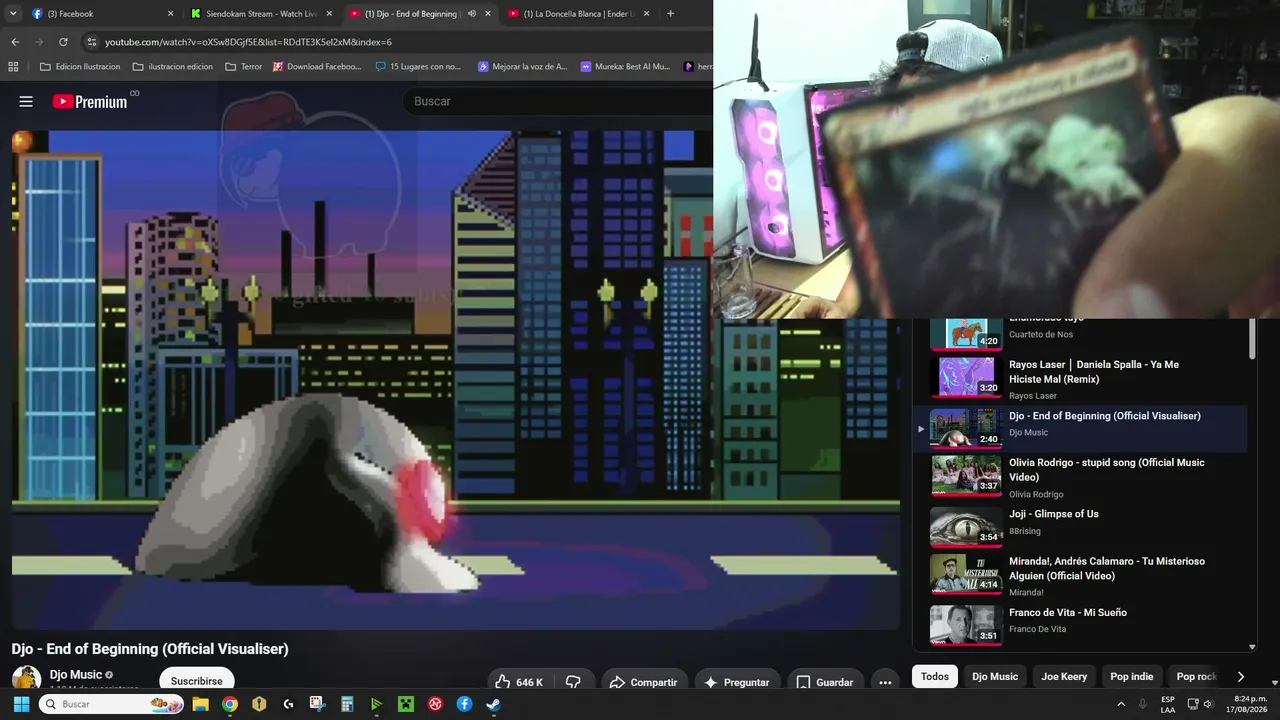Open 15 Lugares con no... bookmark
Image resolution: width=1280 pixels, height=720 pixels.
coord(418,67)
